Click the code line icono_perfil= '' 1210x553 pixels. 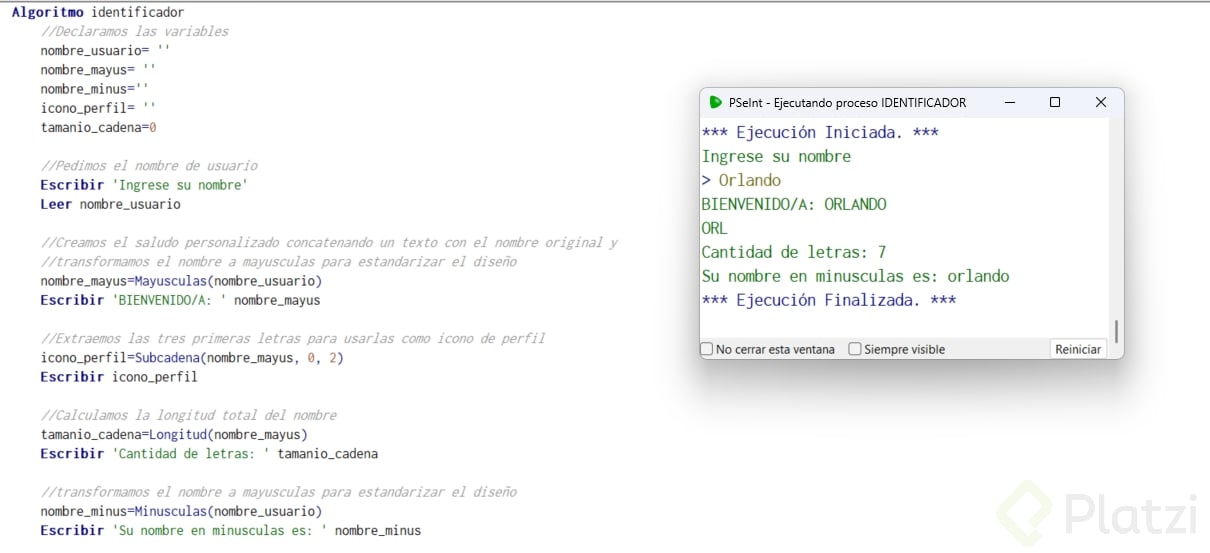(x=98, y=108)
